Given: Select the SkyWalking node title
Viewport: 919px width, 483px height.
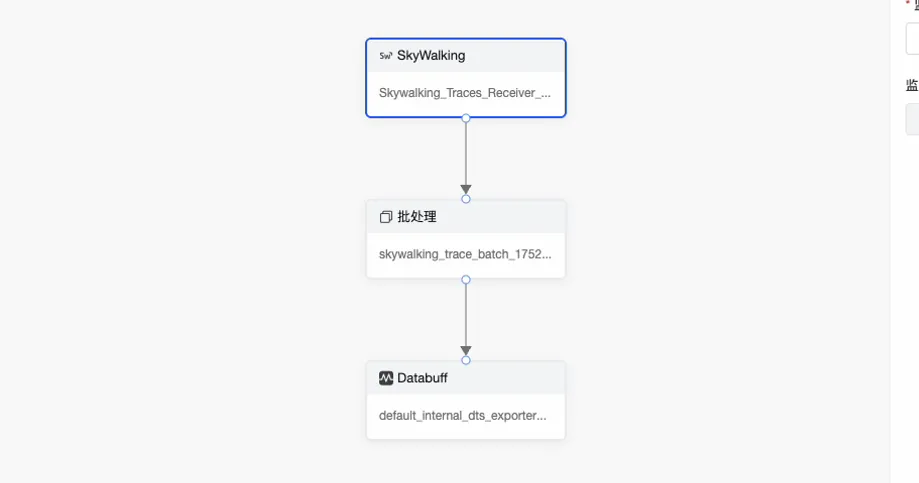Looking at the screenshot, I should [431, 56].
